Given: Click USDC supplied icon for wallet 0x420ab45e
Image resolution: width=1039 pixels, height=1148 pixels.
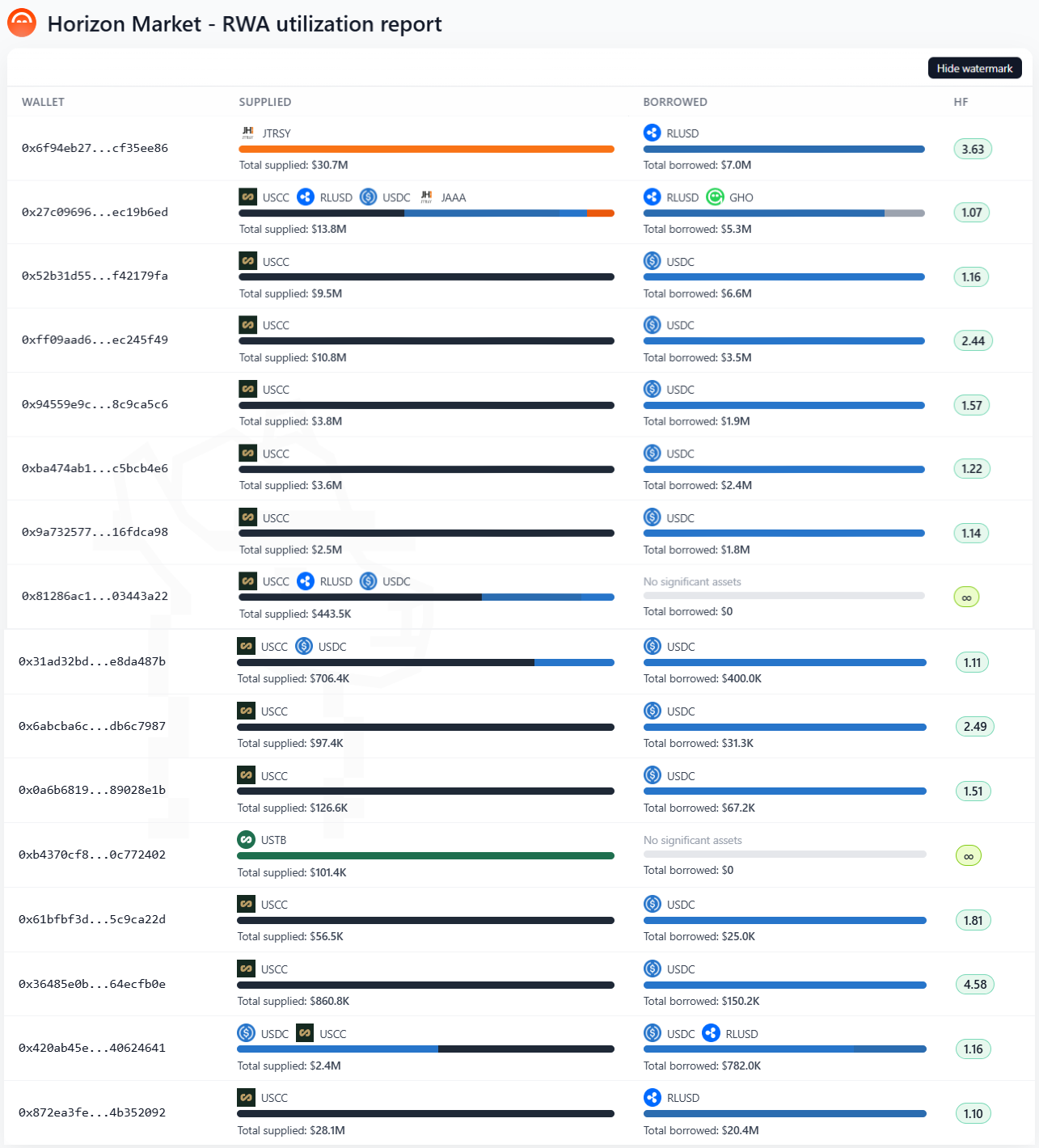Looking at the screenshot, I should [247, 1033].
